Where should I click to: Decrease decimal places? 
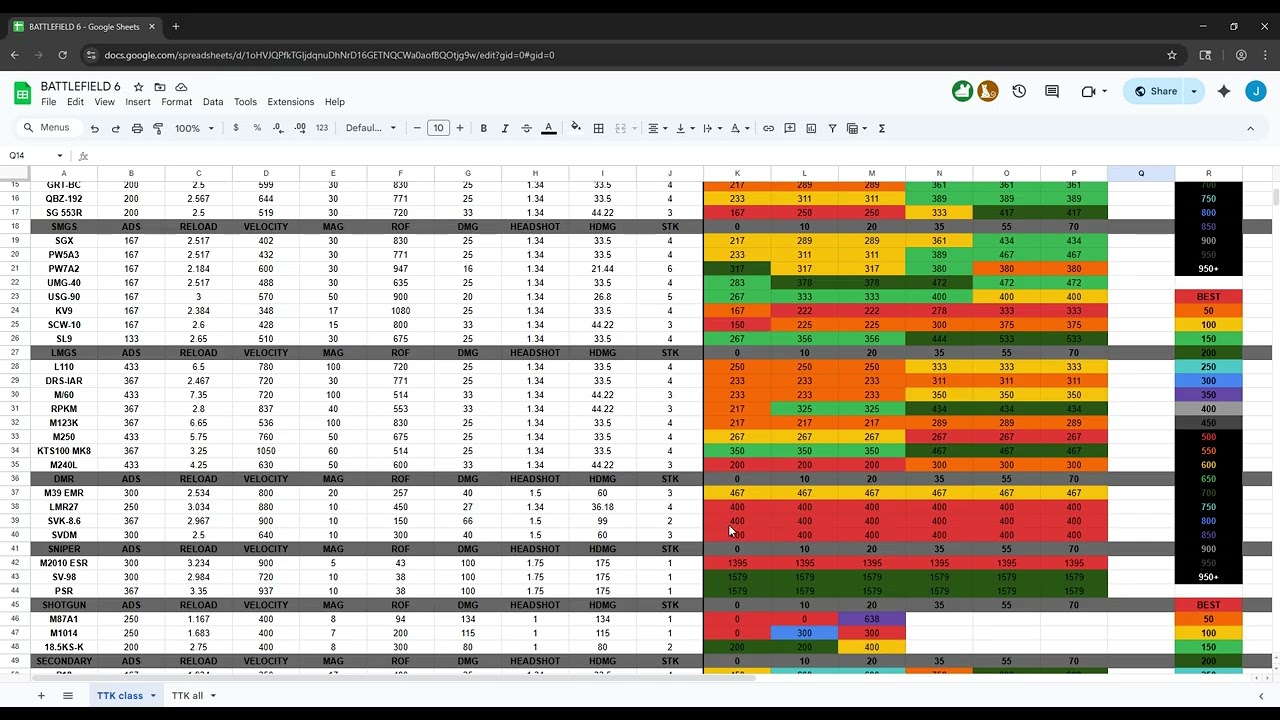pyautogui.click(x=278, y=128)
